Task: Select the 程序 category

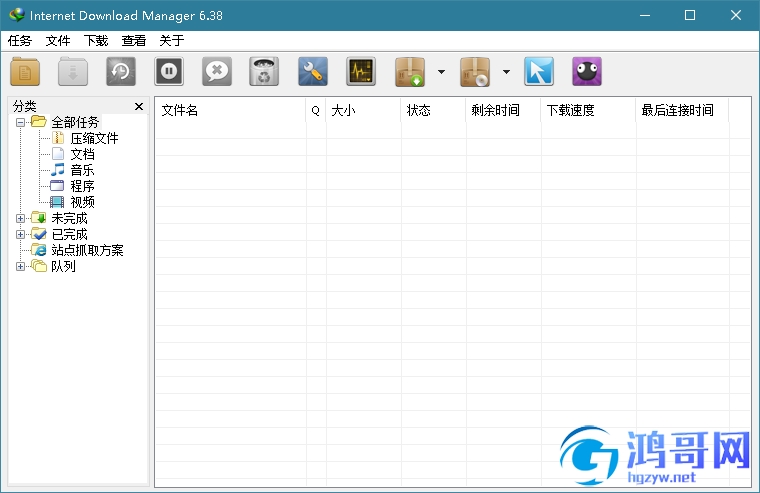Action: [x=82, y=186]
